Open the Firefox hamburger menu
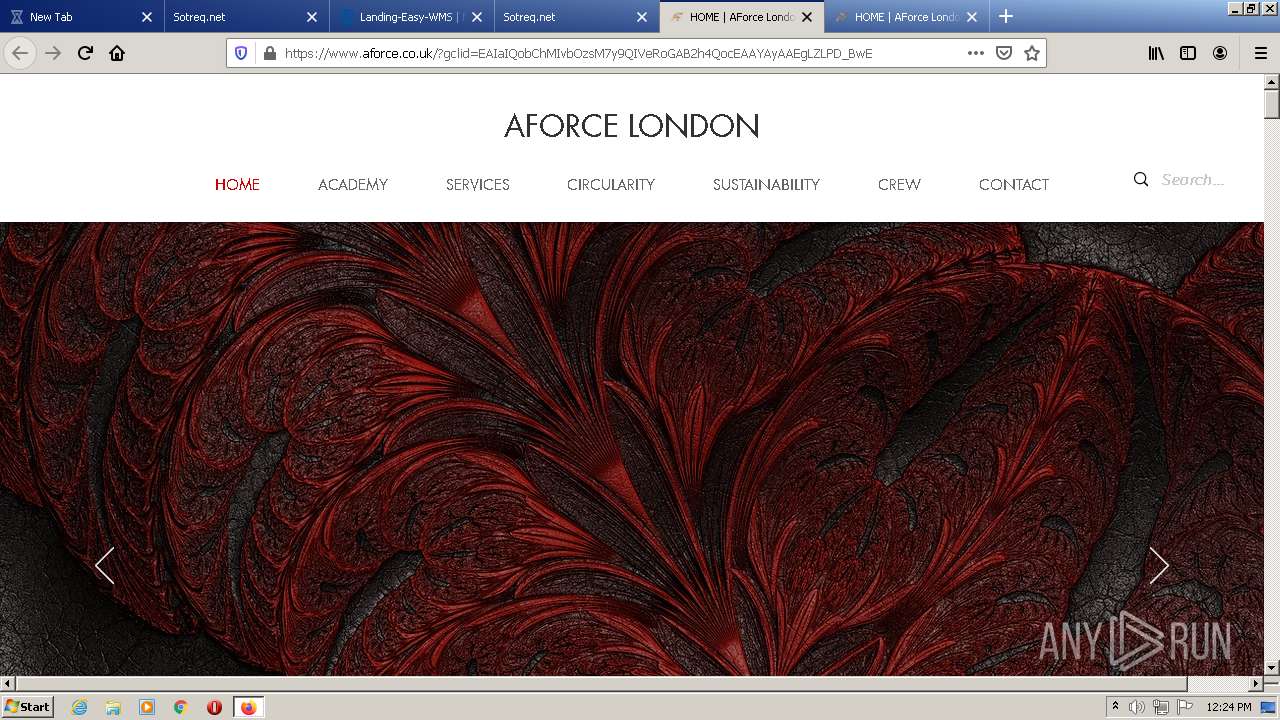Viewport: 1280px width, 720px height. pyautogui.click(x=1260, y=53)
